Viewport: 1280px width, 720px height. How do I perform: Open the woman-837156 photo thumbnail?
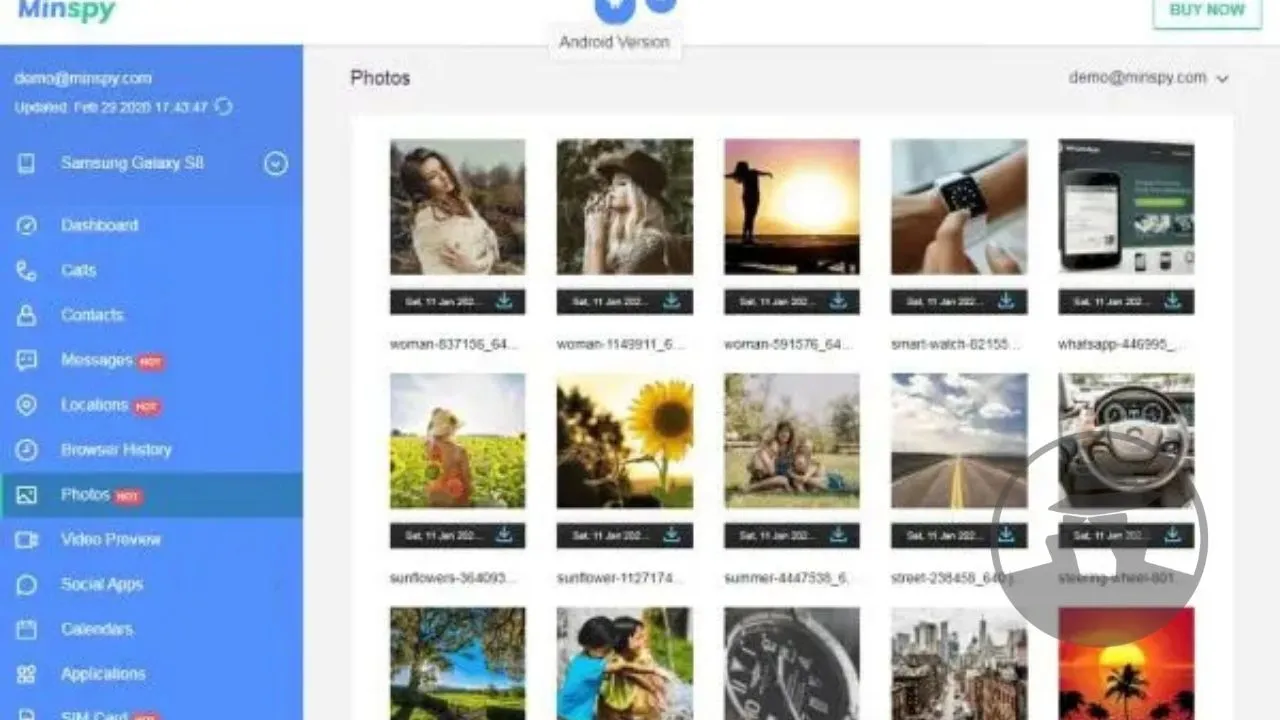[x=457, y=207]
